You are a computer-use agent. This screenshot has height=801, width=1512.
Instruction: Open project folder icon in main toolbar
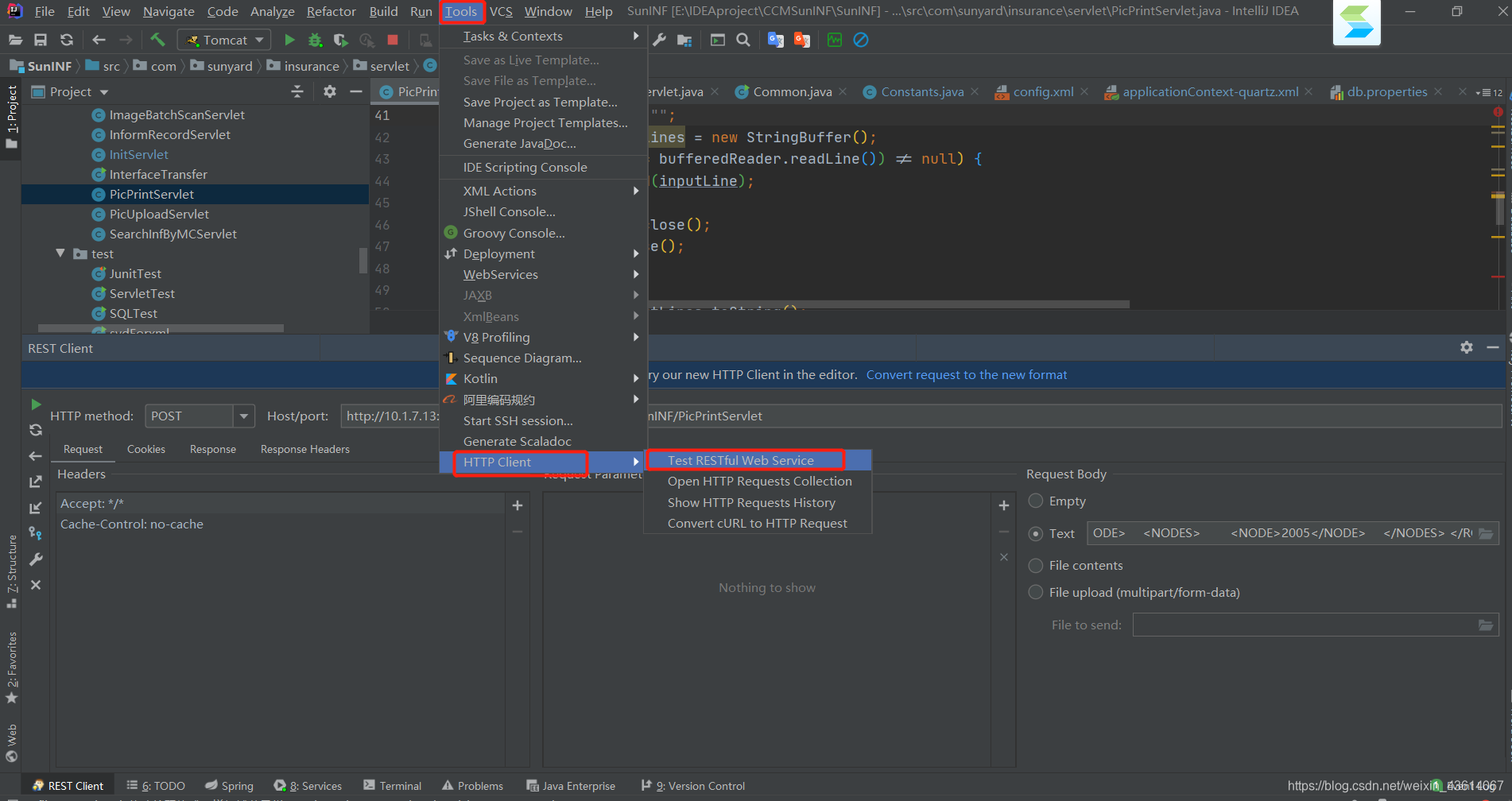pyautogui.click(x=15, y=40)
